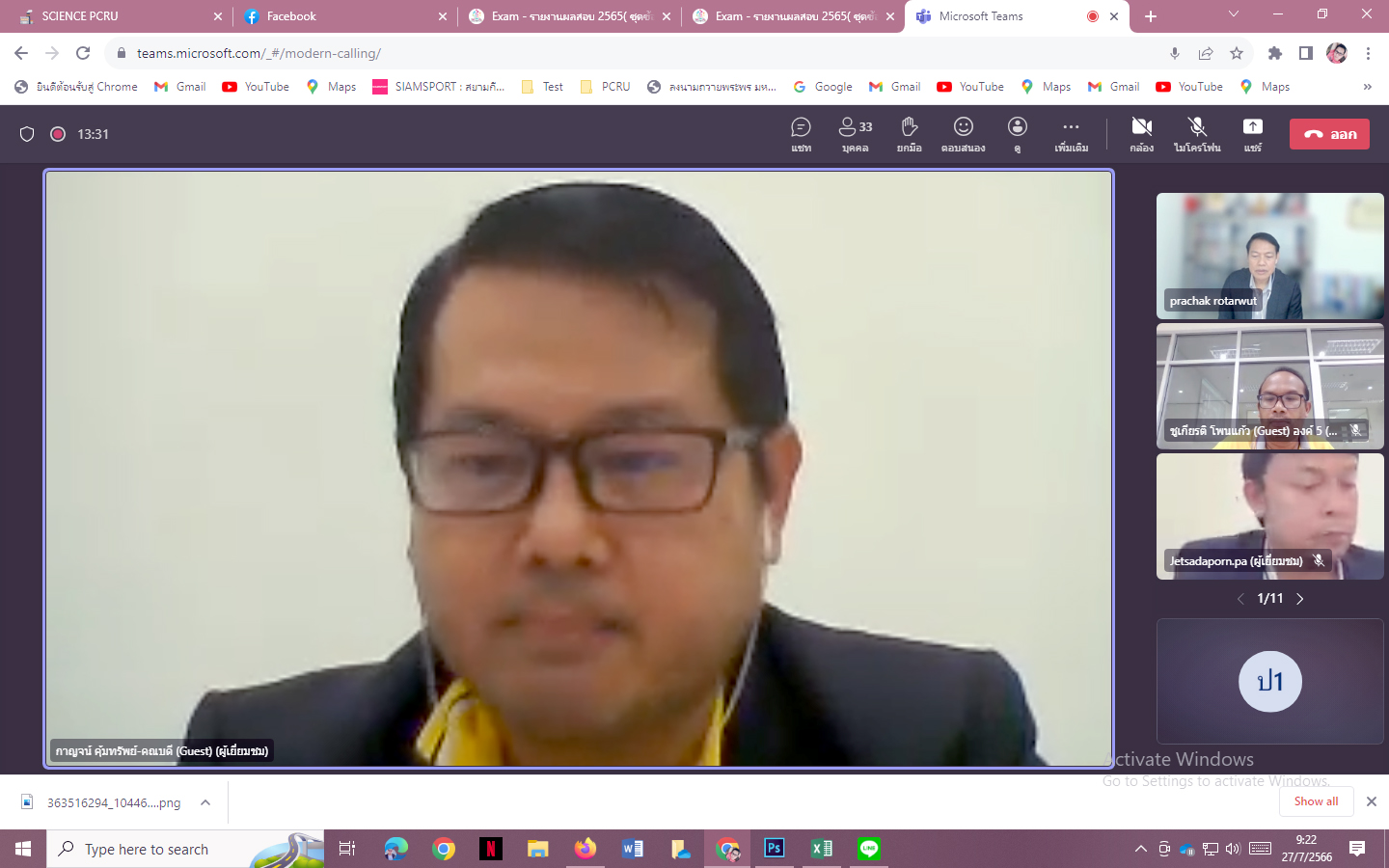Image resolution: width=1389 pixels, height=868 pixels.
Task: Click the shield privacy icon
Action: point(27,134)
